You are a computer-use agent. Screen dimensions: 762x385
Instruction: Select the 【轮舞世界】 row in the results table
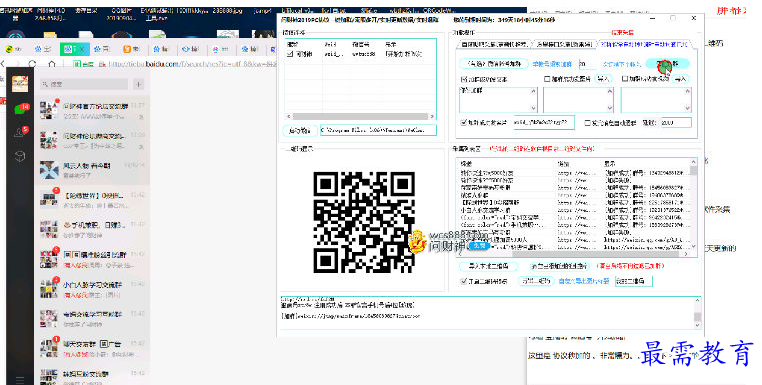point(573,203)
